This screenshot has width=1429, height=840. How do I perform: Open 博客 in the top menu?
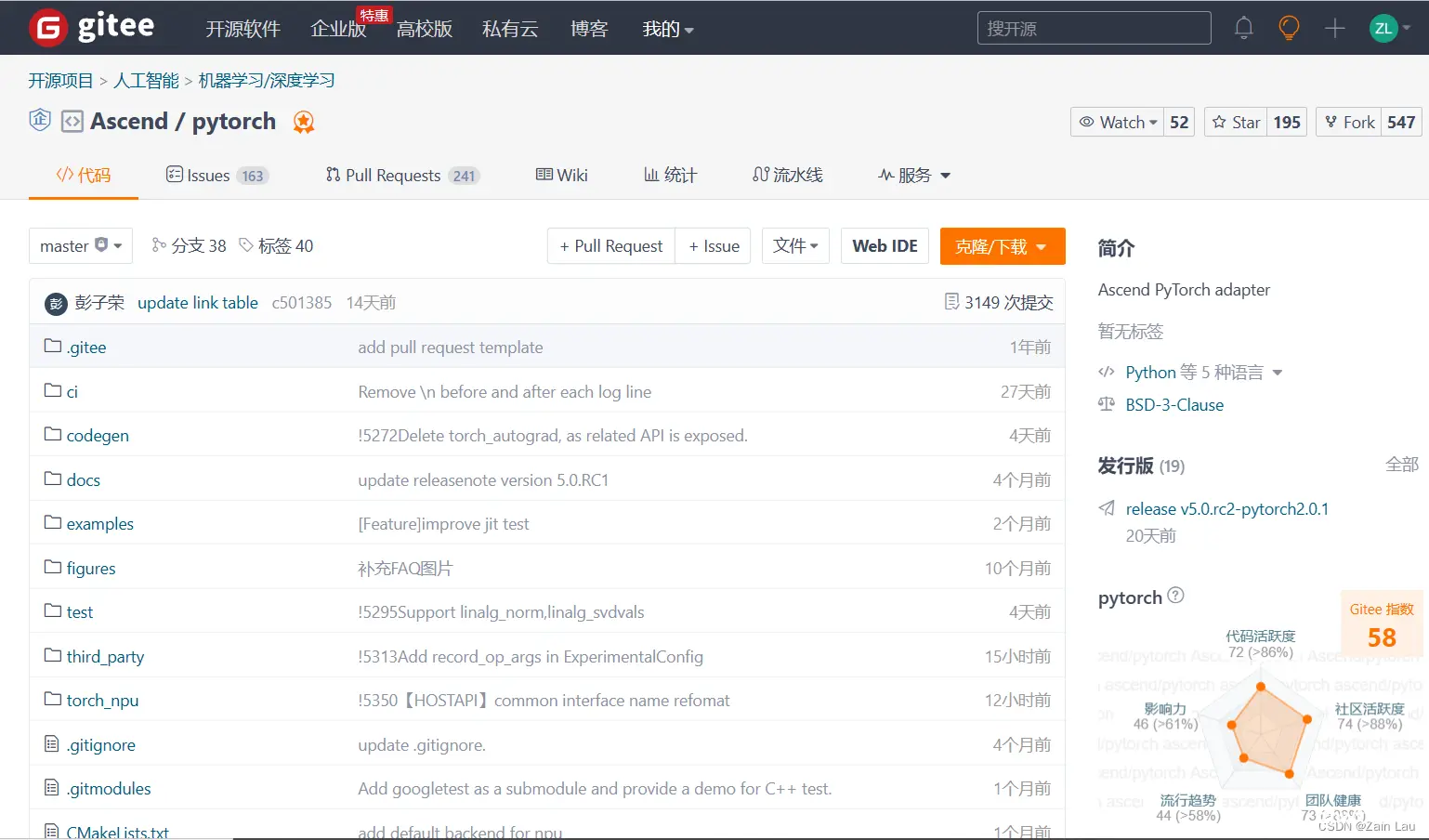(x=589, y=29)
